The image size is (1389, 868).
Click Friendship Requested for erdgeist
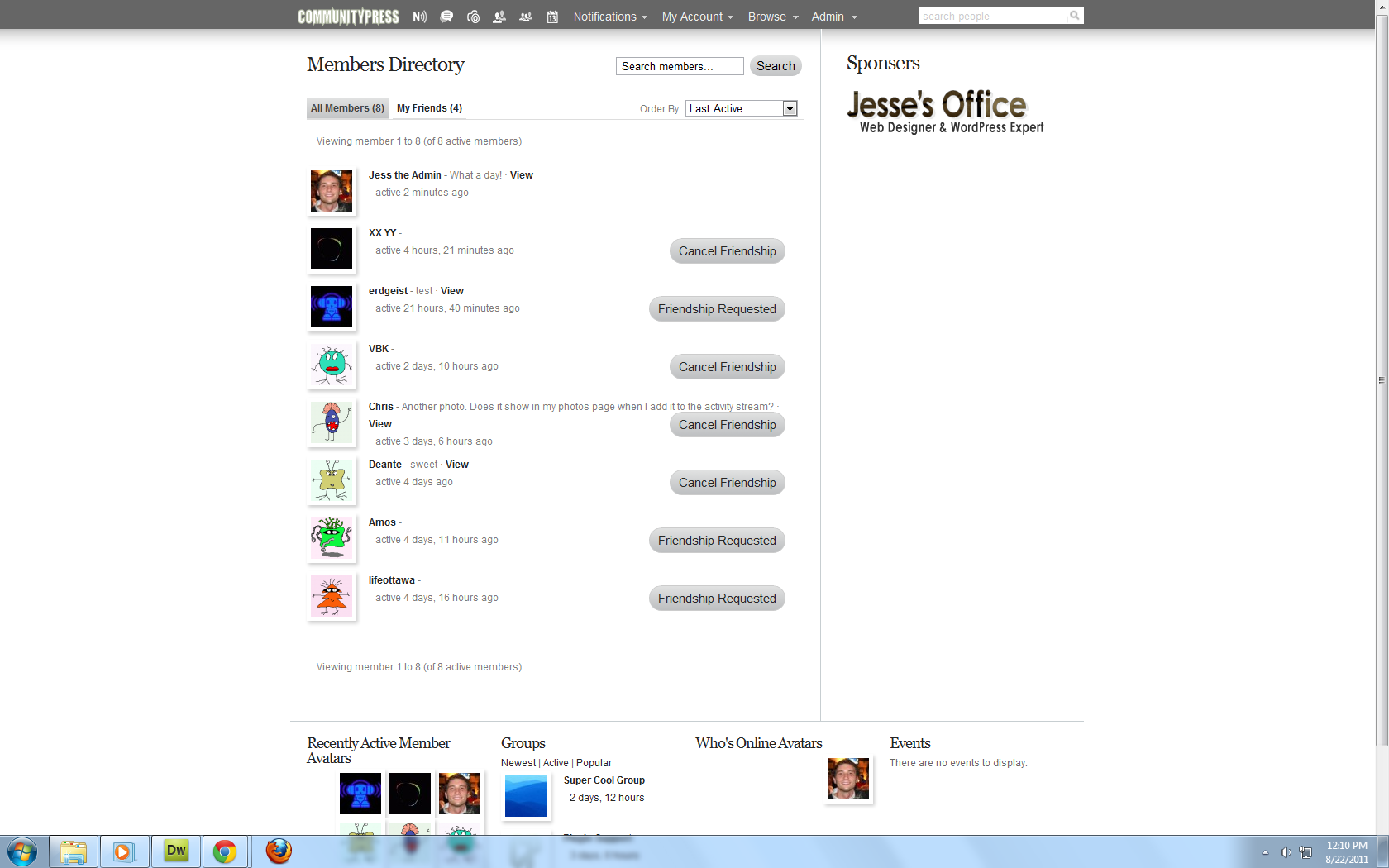[717, 309]
